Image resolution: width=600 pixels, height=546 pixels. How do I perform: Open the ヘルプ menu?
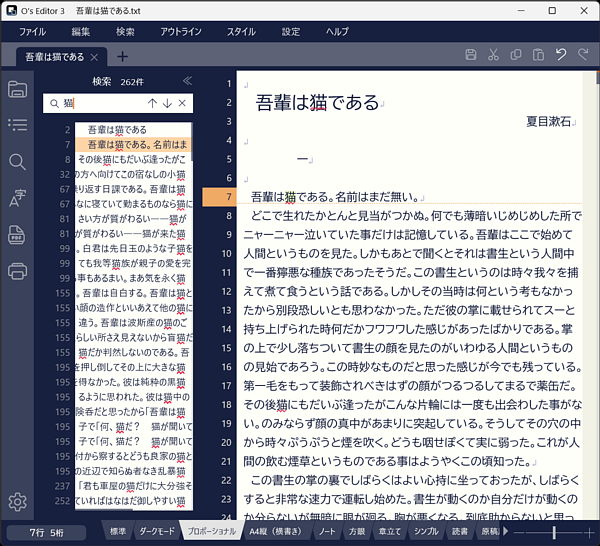coord(337,32)
